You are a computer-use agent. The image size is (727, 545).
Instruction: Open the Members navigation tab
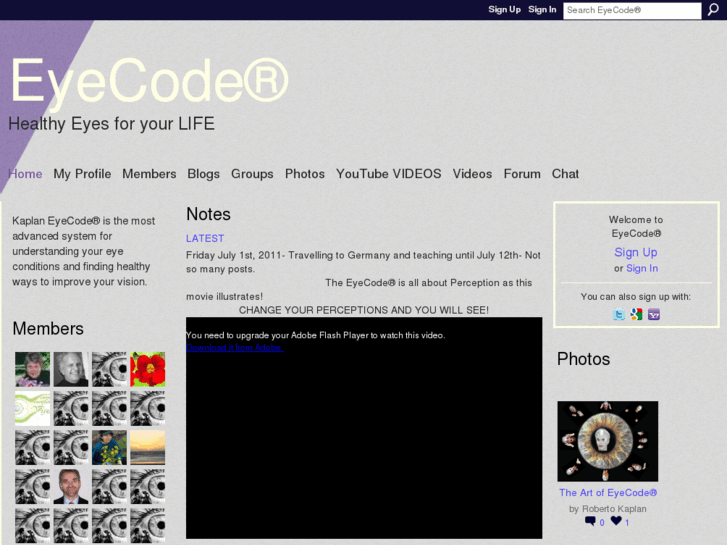(149, 174)
